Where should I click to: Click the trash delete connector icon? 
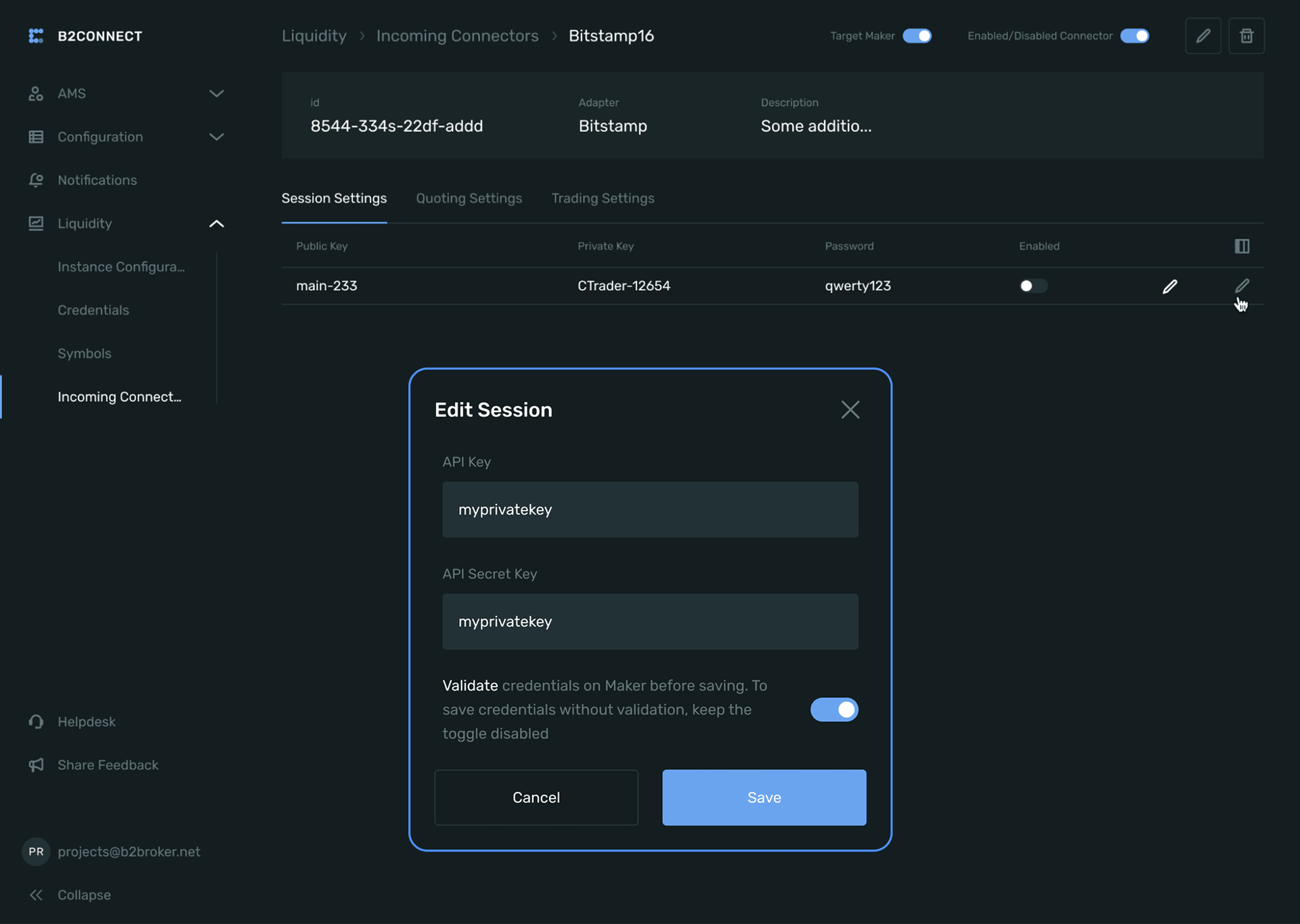(1246, 36)
